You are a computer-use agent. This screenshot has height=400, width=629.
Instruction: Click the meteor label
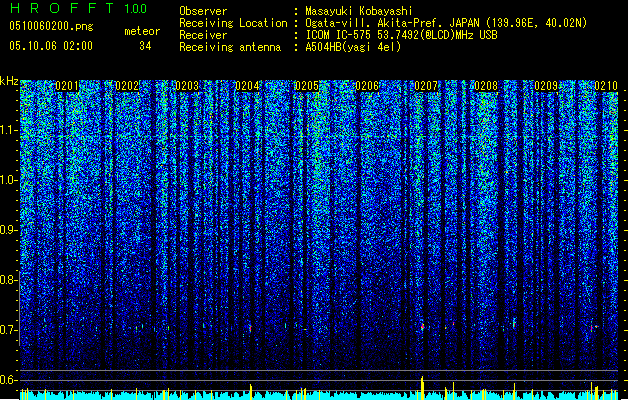142,31
